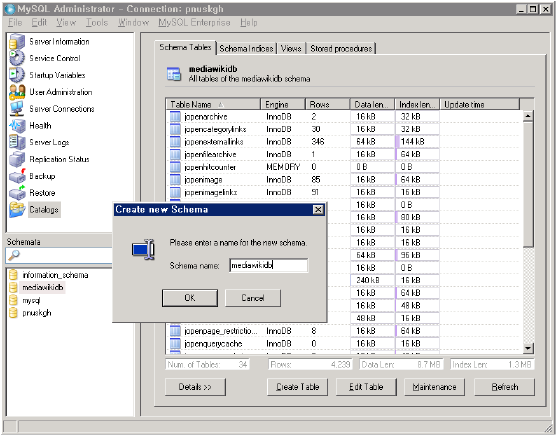Select the jopenimagelinks table row
Screen dimensions: 556x435
(344, 192)
